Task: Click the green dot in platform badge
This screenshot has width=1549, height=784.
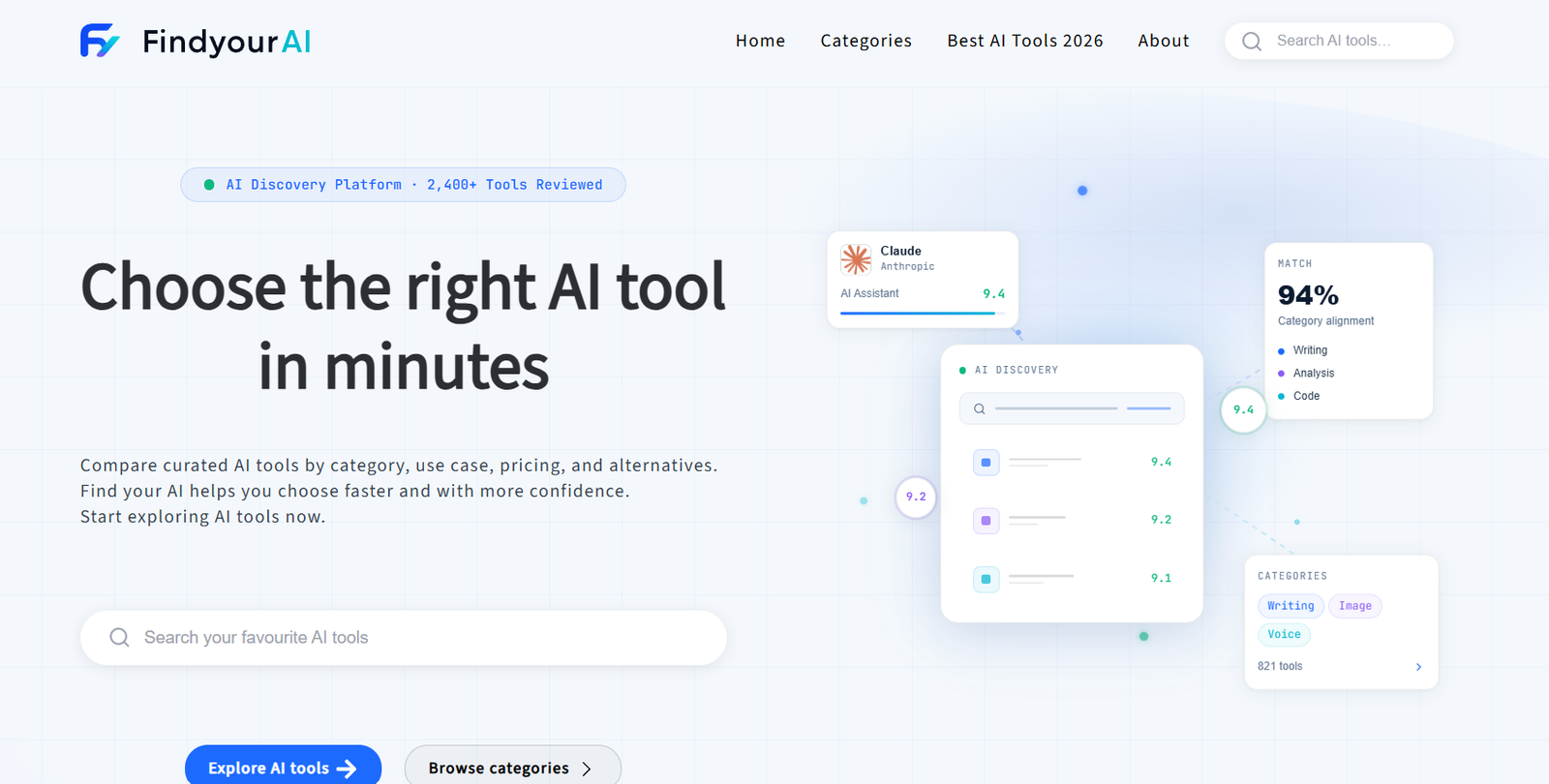Action: coord(209,185)
